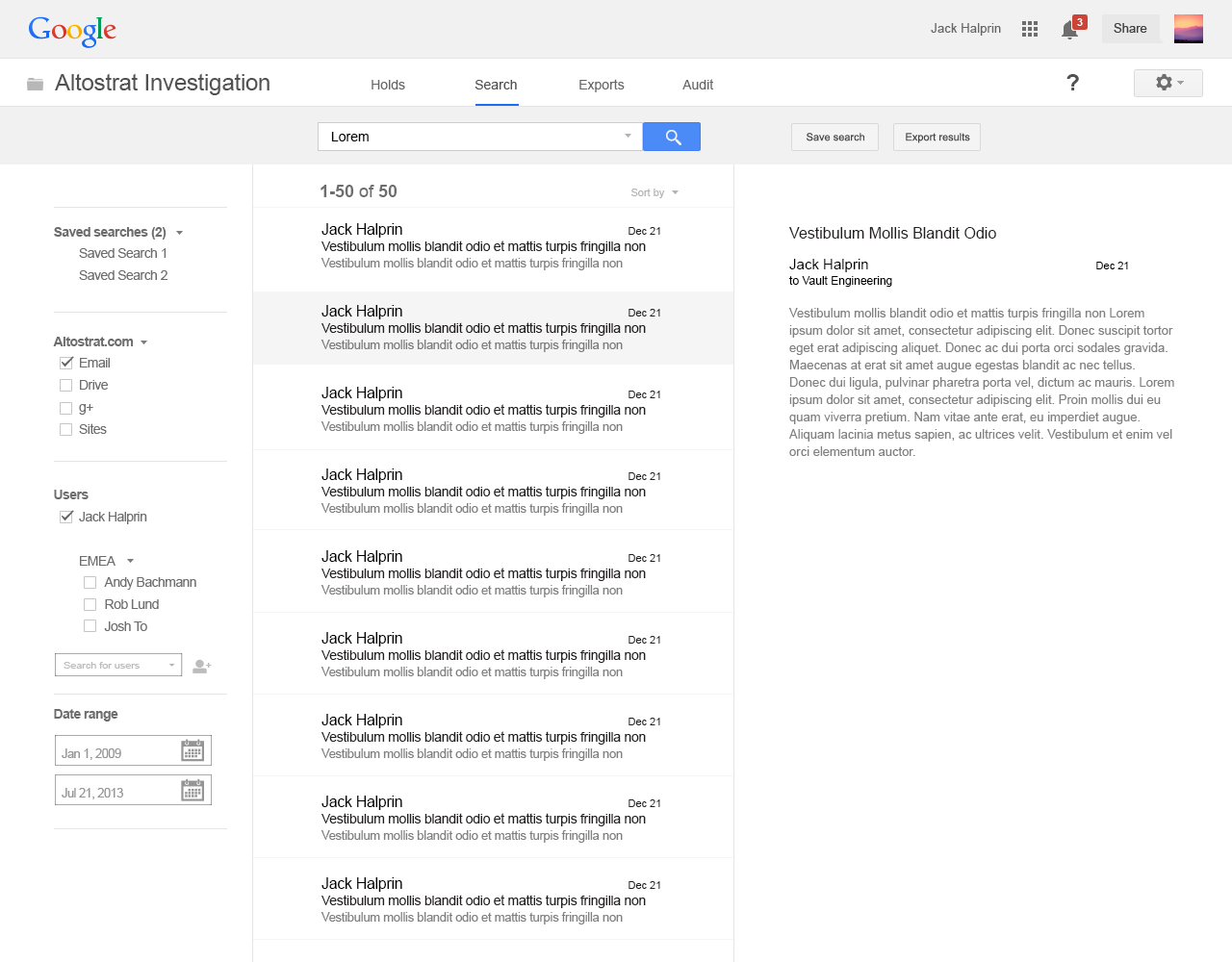Screen dimensions: 1232x962
Task: Switch to the Audit tab
Action: pyautogui.click(x=698, y=85)
